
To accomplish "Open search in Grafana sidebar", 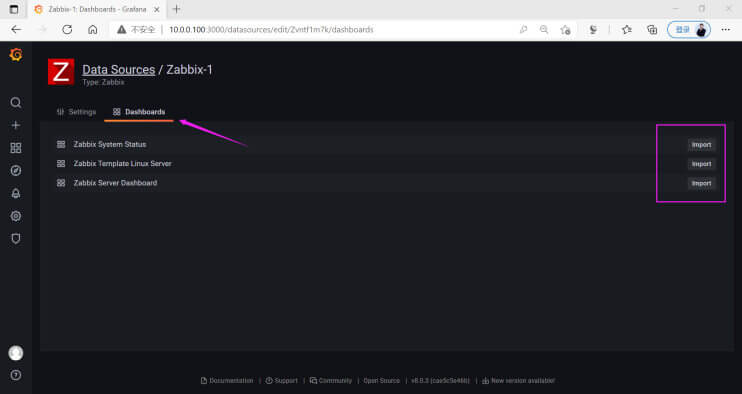I will pos(16,103).
